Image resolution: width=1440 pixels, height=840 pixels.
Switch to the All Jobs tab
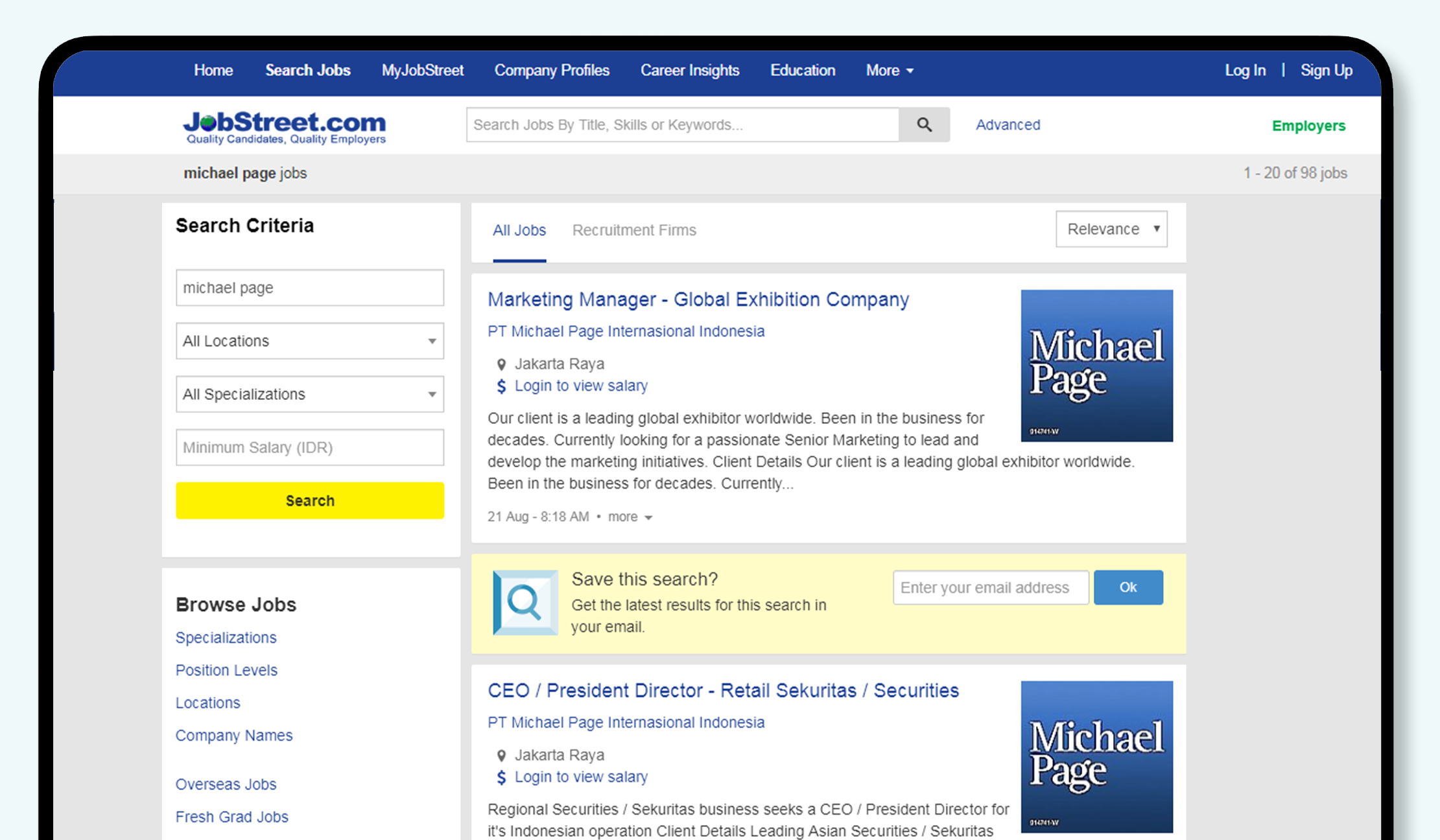click(x=519, y=230)
